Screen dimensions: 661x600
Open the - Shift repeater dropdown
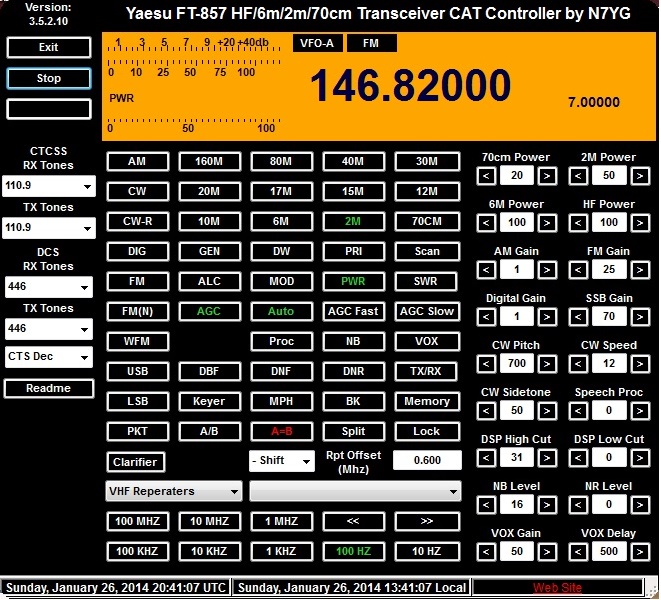pyautogui.click(x=282, y=461)
